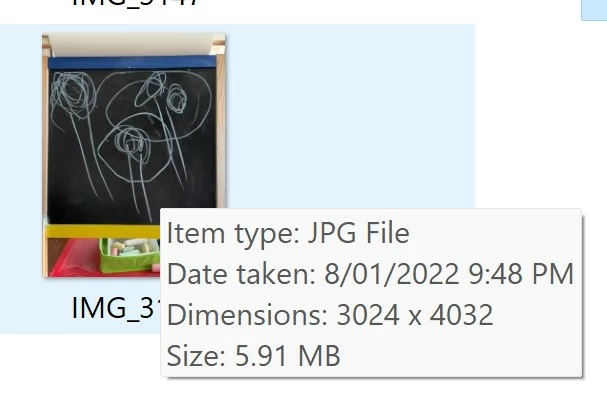Viewport: 607px width, 402px height.
Task: Click the 'Item type: JPG File' tooltip line
Action: tap(288, 233)
